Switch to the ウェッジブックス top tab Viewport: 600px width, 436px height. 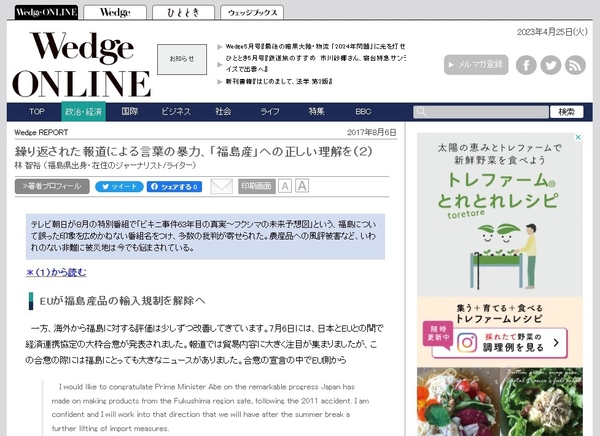tap(252, 12)
